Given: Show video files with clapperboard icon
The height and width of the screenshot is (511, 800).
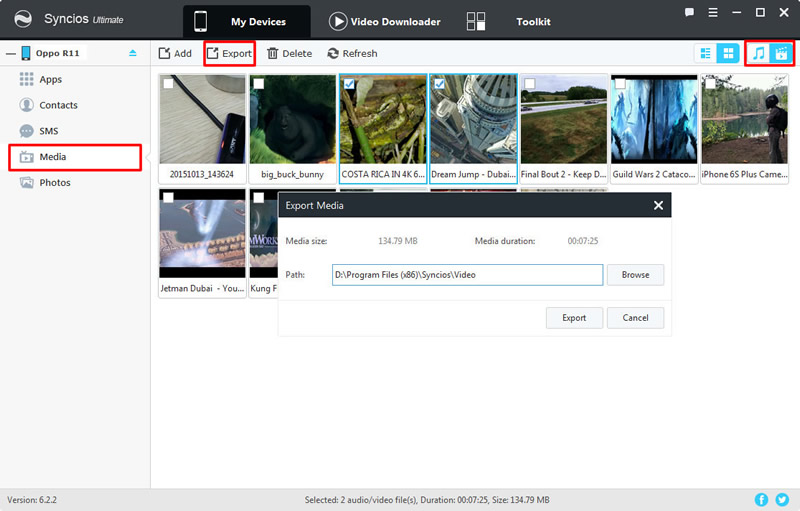Looking at the screenshot, I should click(x=781, y=53).
